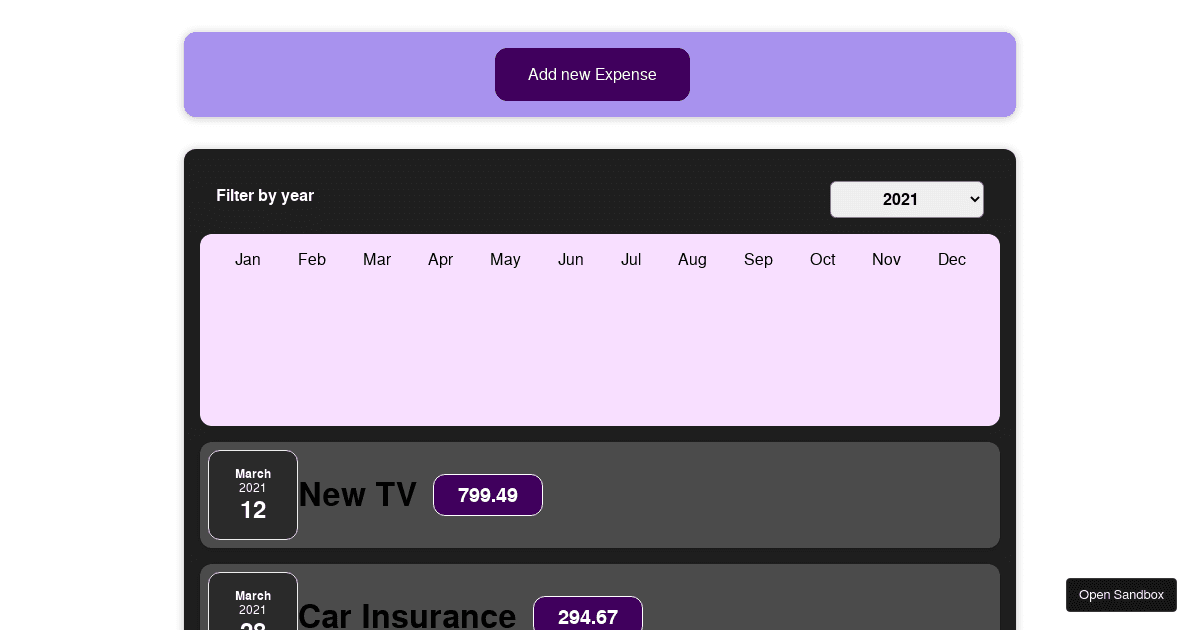This screenshot has height=630, width=1200.
Task: Select the Jun label in the chart
Action: tap(571, 260)
